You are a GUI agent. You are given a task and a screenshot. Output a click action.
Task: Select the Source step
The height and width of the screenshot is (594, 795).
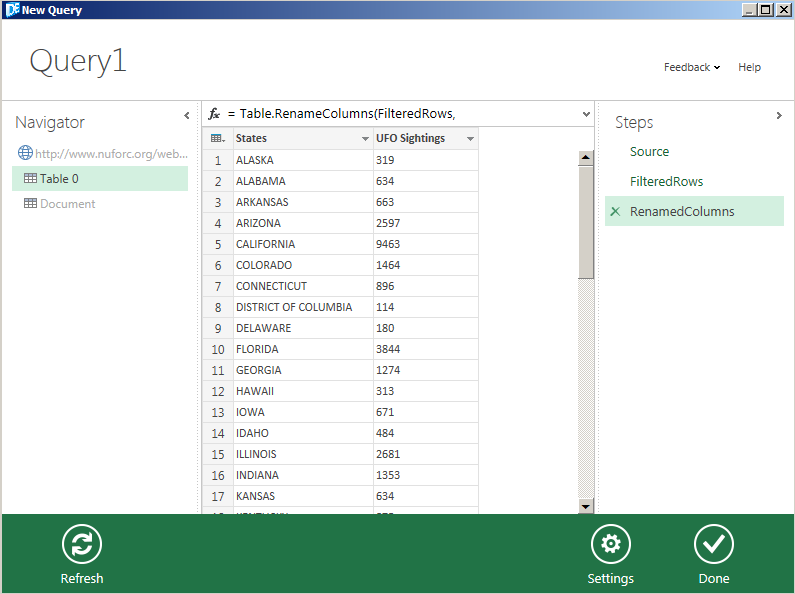pyautogui.click(x=649, y=152)
